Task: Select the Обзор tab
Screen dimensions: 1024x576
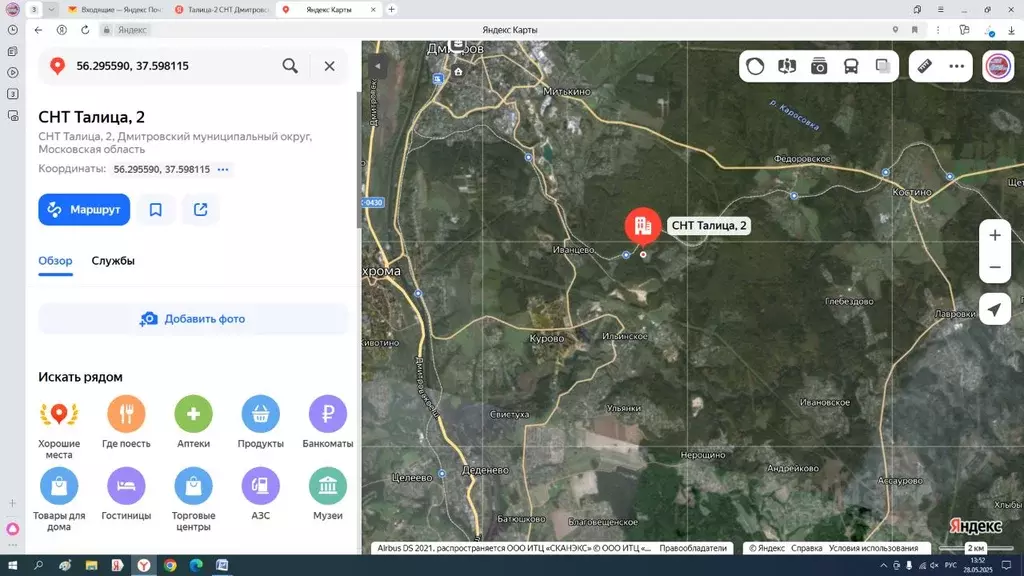Action: (56, 261)
